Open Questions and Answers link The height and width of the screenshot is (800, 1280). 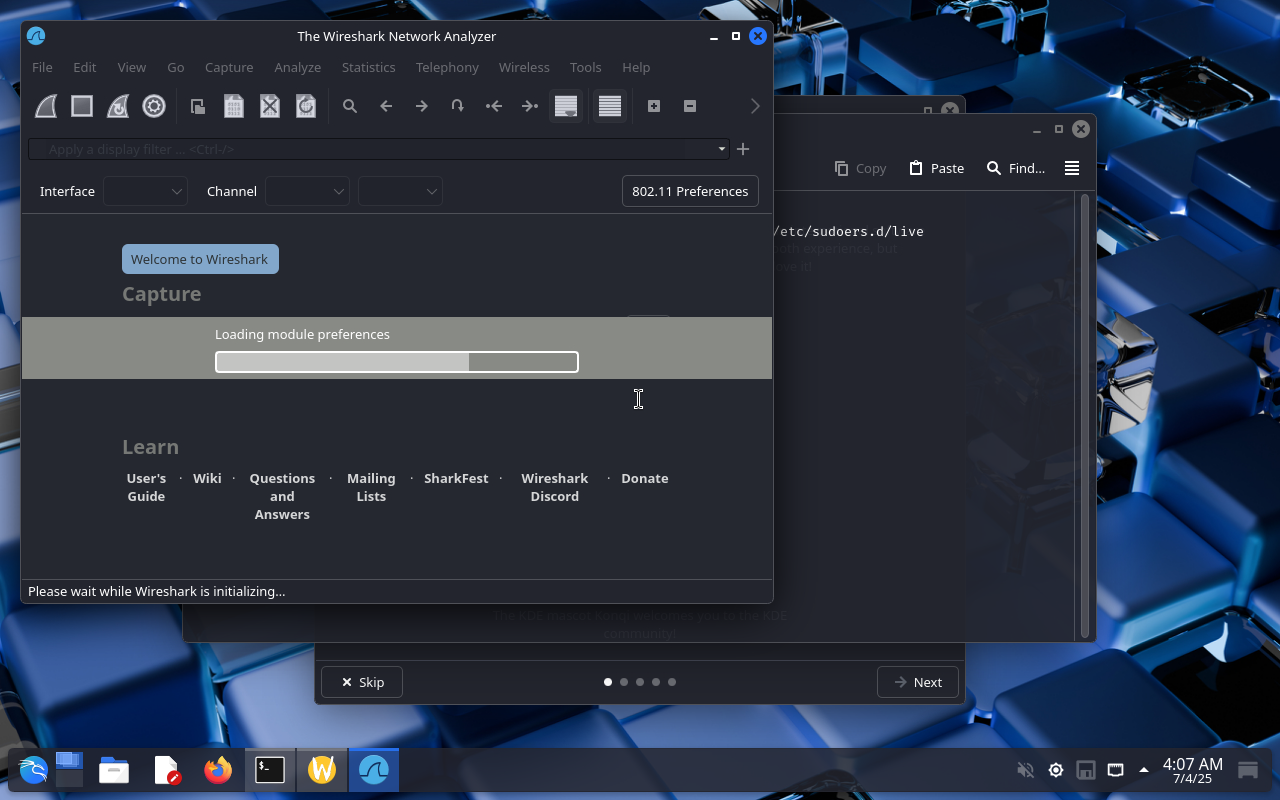282,496
